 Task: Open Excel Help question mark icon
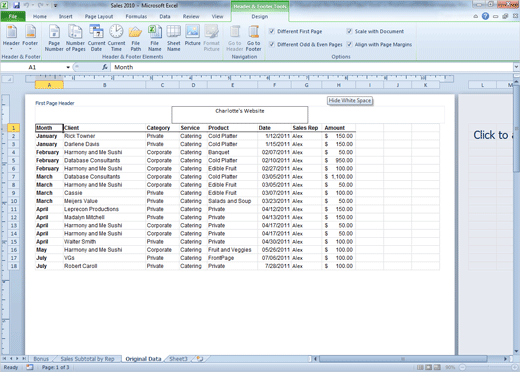click(485, 16)
